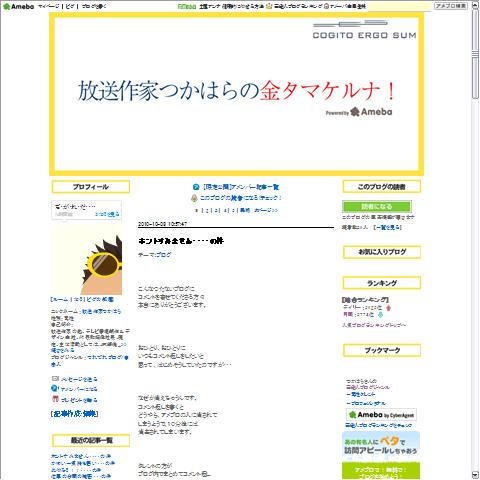Image resolution: width=480 pixels, height=480 pixels.
Task: Click the green アメブロ banner in the right sidebar
Action: (x=381, y=471)
